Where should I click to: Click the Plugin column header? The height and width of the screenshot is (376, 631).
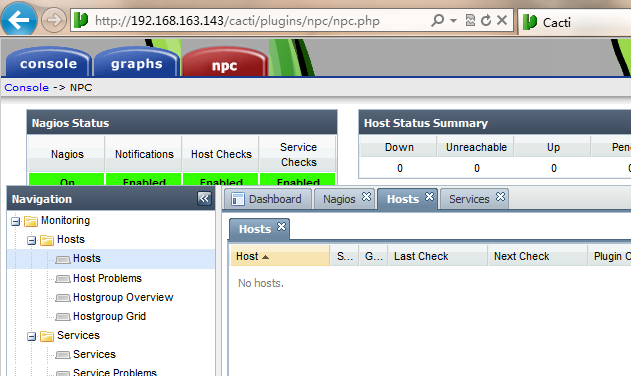[x=610, y=256]
